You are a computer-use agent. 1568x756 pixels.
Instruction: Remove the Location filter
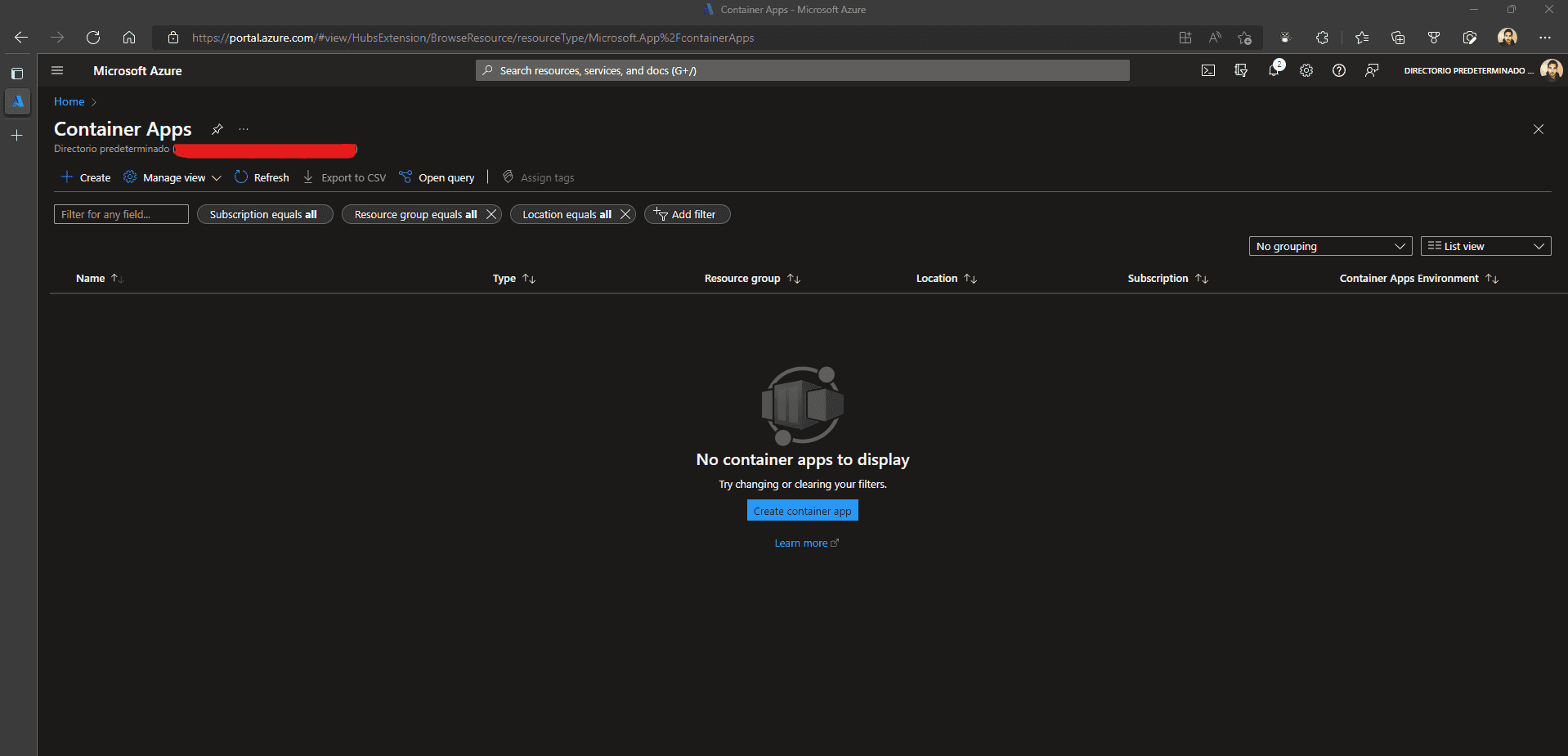[625, 214]
